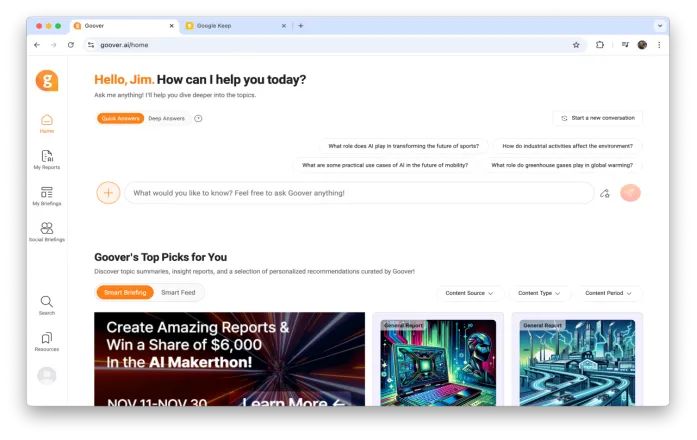Viewport: 697px width, 440px height.
Task: Expand the Content Source dropdown
Action: (469, 293)
